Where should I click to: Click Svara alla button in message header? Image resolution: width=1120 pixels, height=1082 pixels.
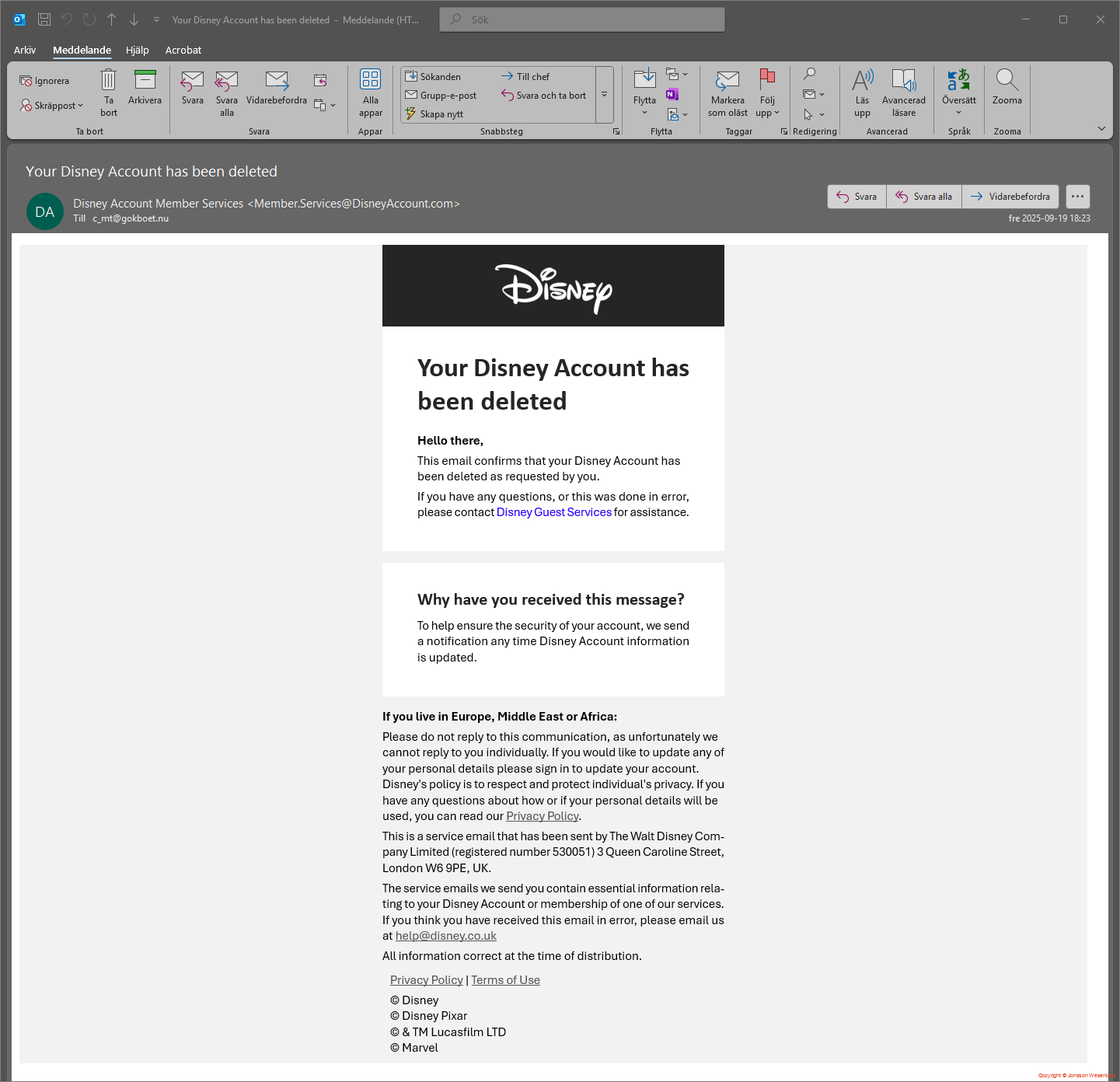click(x=924, y=197)
